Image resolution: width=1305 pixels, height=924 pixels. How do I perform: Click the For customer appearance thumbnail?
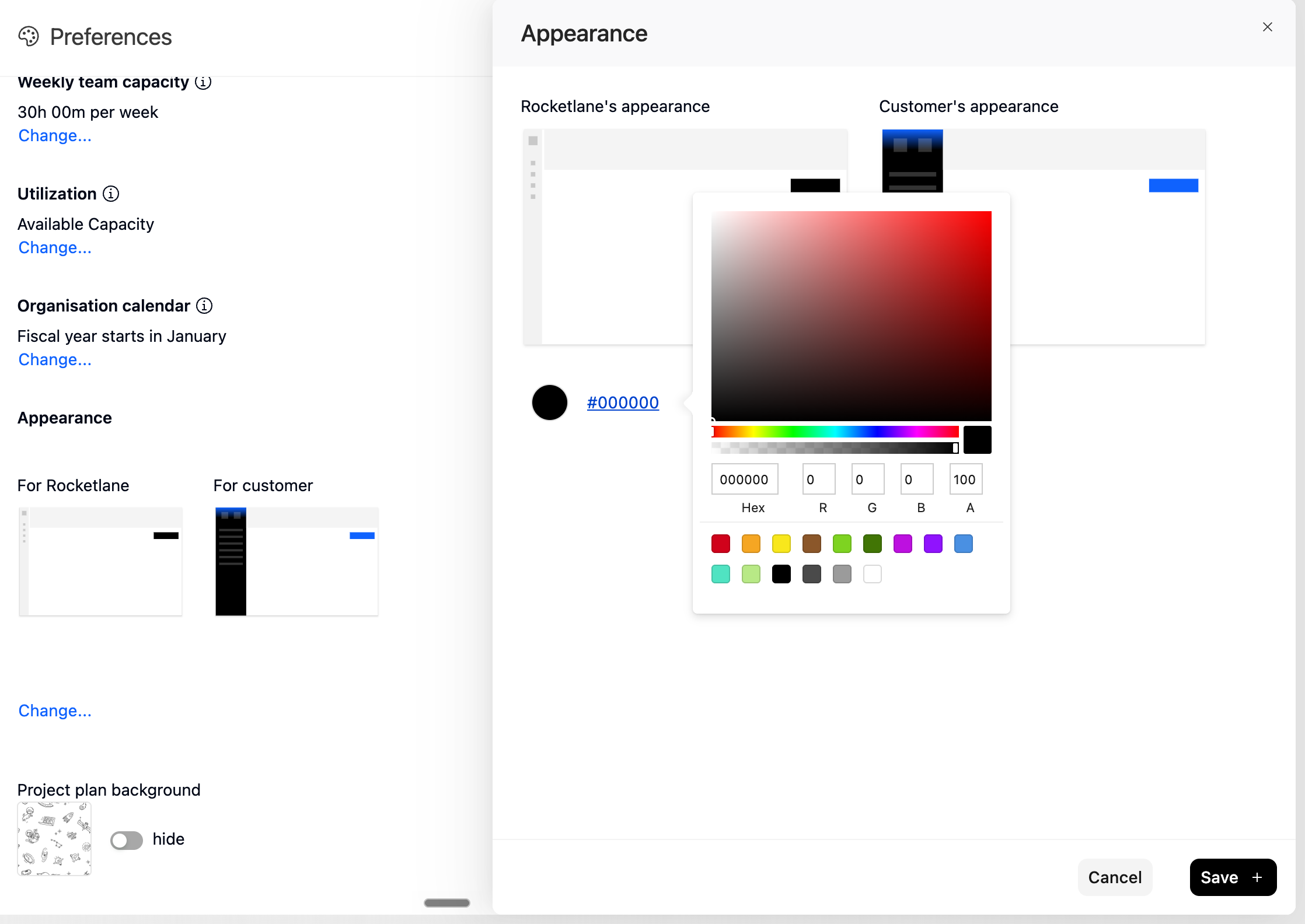coord(297,562)
